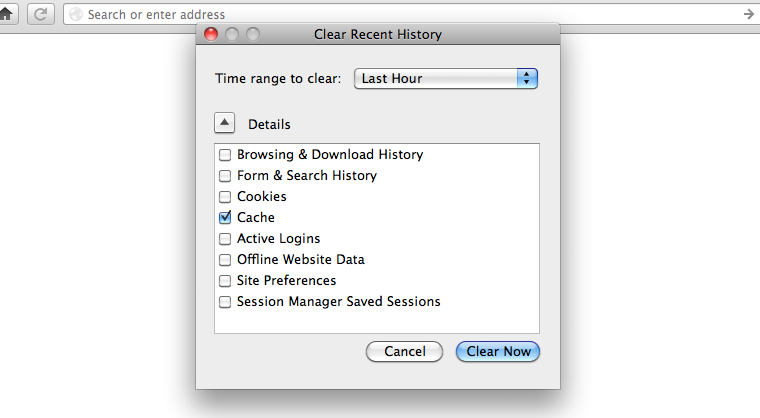Tick the Cookies checkbox
760x418 pixels.
pyautogui.click(x=225, y=197)
